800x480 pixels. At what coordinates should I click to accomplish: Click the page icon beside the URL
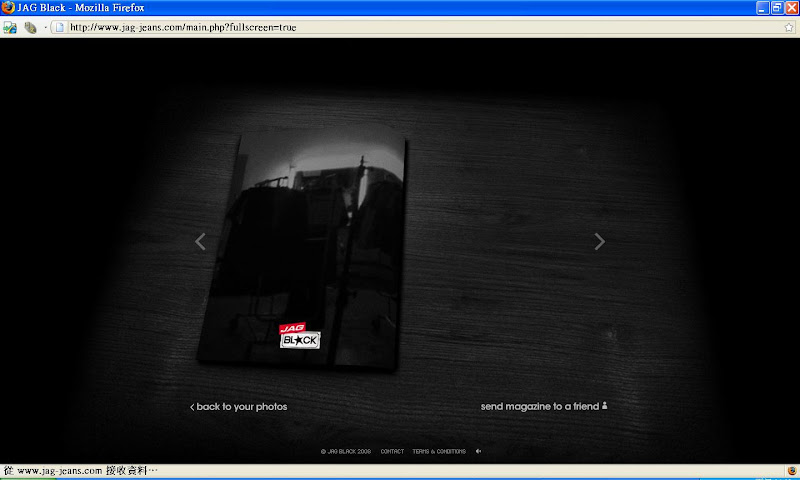click(x=60, y=28)
